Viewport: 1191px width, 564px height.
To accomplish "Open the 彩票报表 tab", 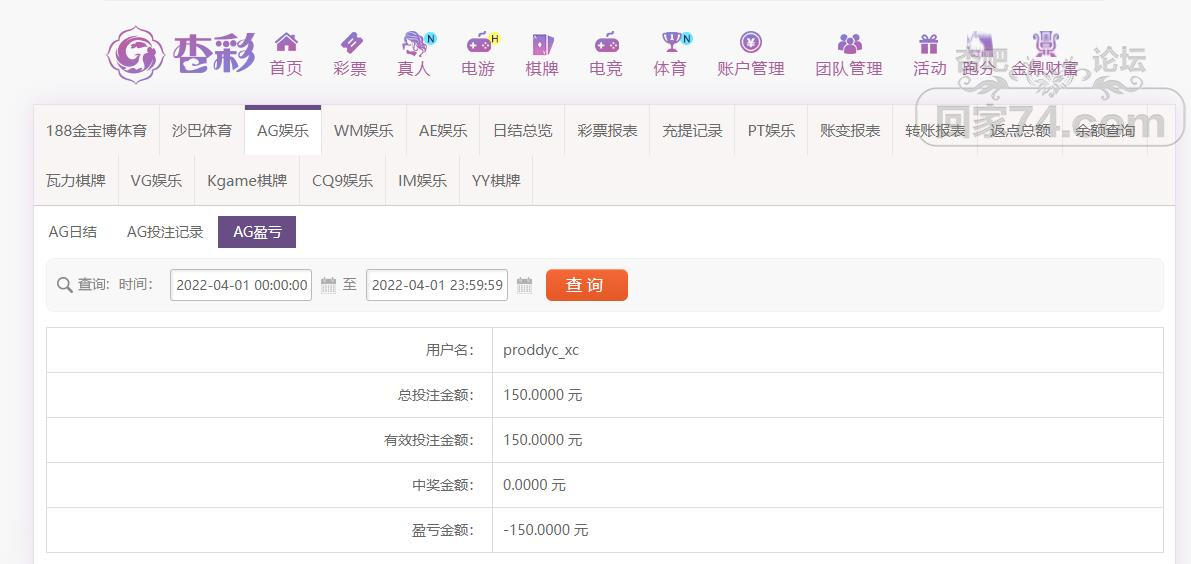I will pyautogui.click(x=607, y=131).
